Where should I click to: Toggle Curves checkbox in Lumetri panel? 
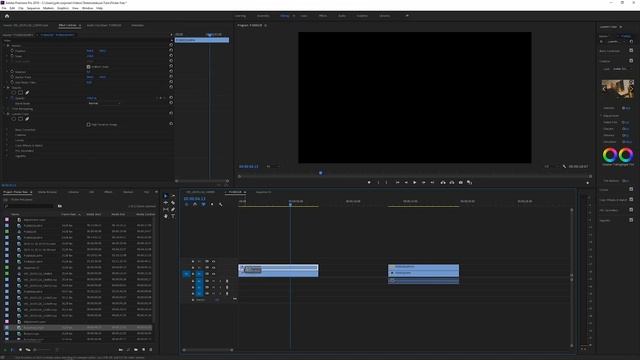(x=631, y=189)
